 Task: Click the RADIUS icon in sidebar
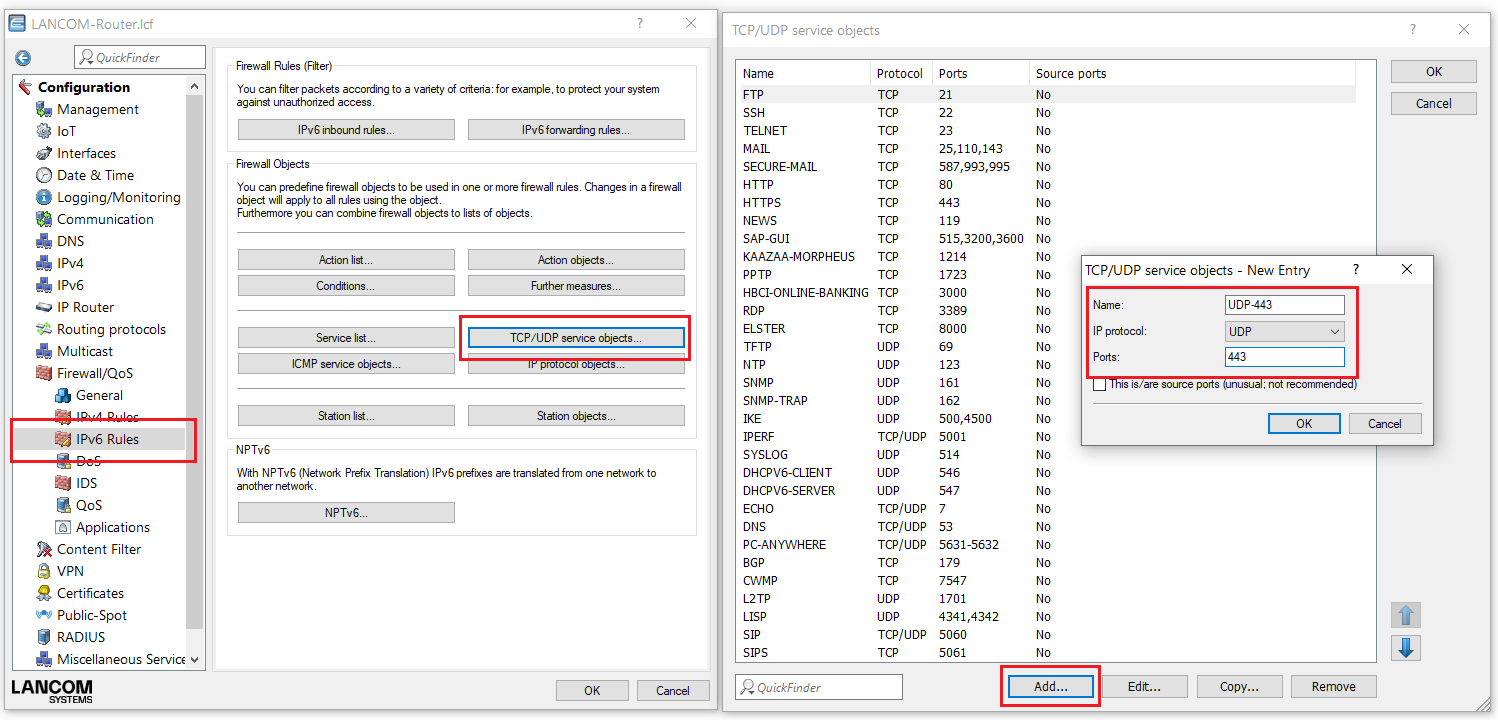[x=43, y=637]
